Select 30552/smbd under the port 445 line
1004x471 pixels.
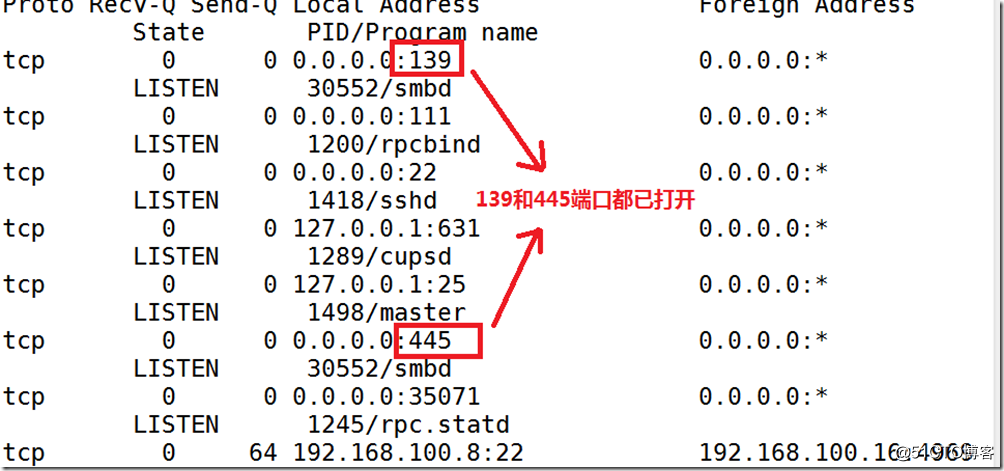tap(379, 369)
